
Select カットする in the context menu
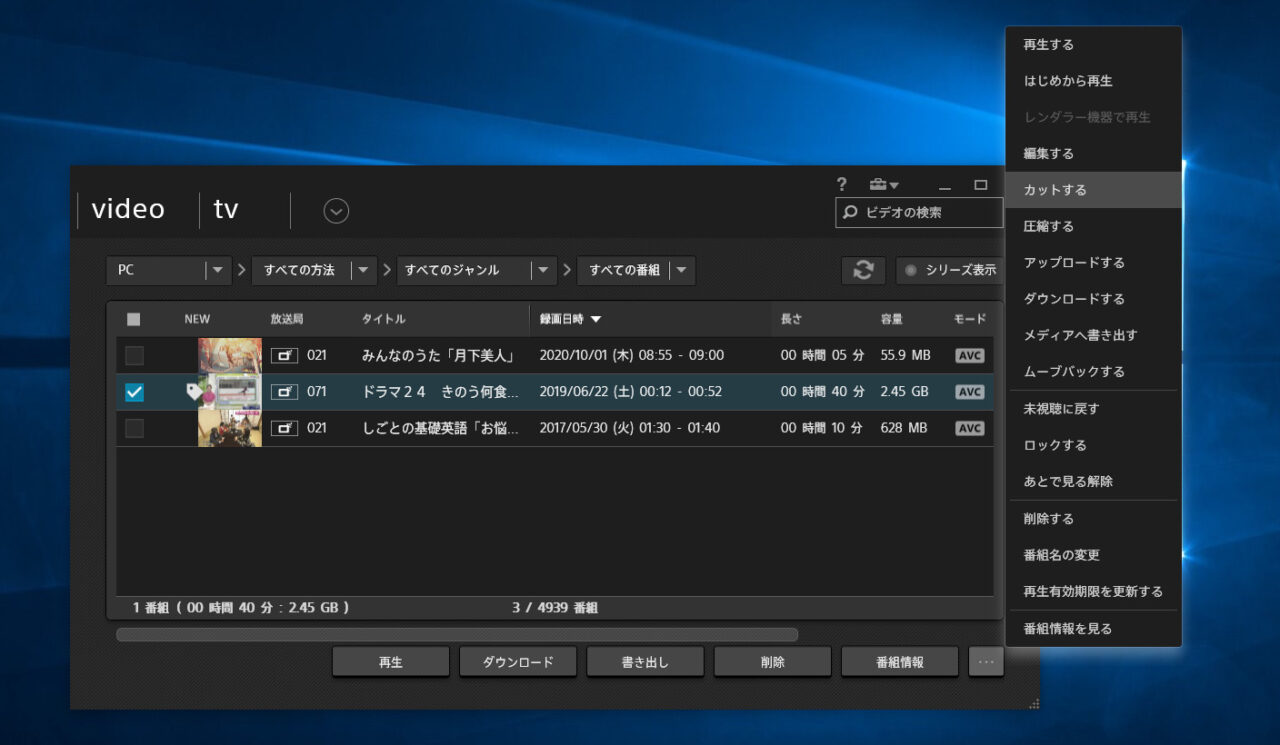point(1055,190)
